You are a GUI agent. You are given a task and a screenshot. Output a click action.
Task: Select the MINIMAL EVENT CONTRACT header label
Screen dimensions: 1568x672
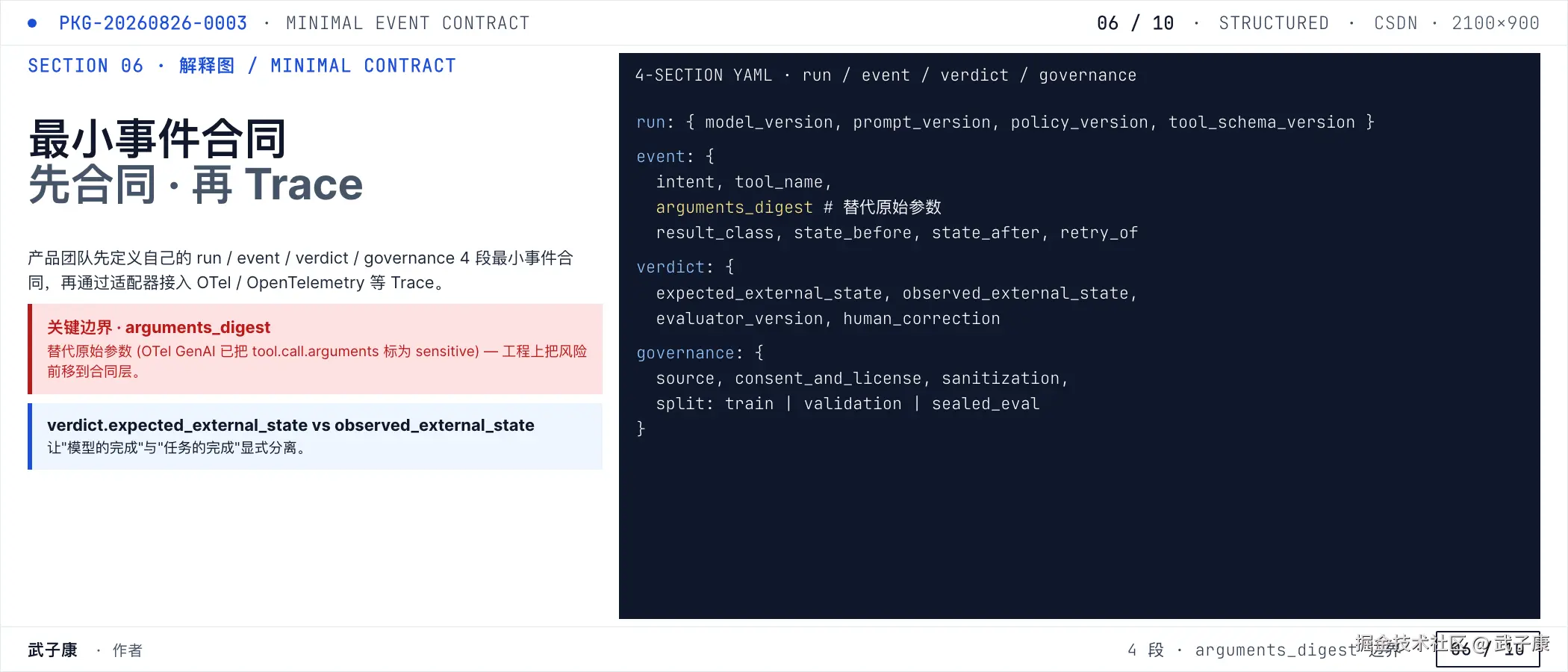coord(408,23)
